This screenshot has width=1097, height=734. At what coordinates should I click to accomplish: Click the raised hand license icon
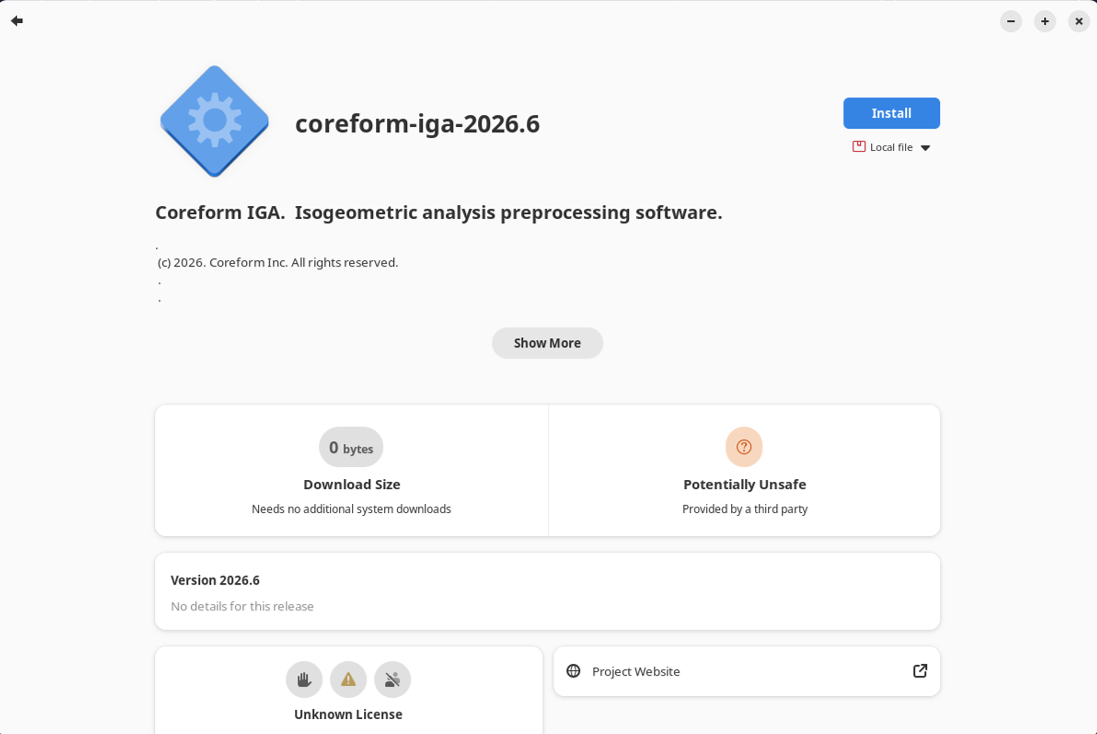point(304,679)
